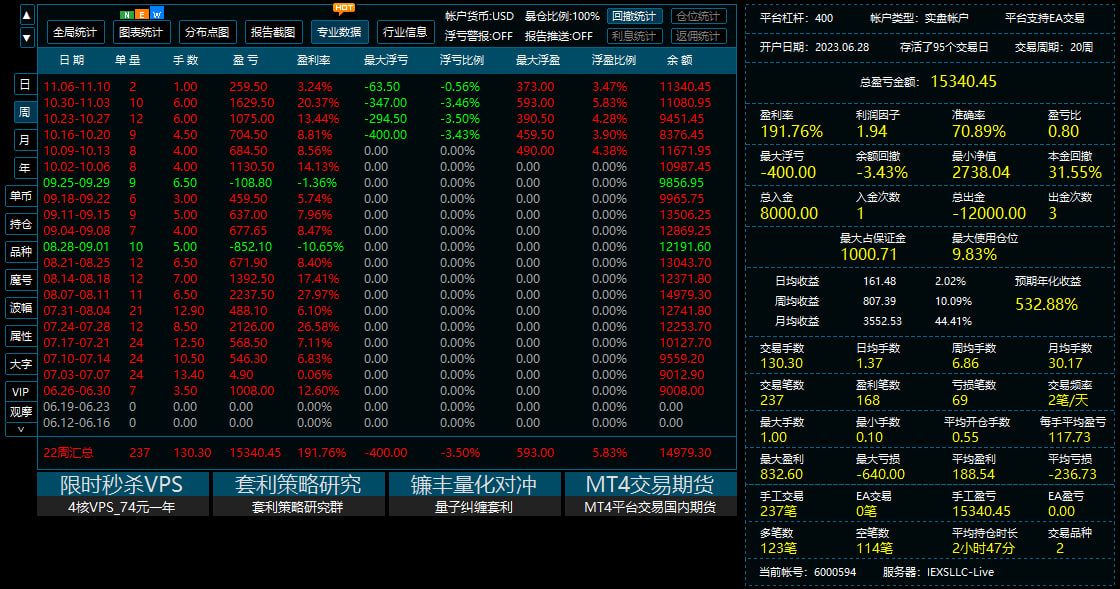
Task: Click the 当前帐号 6000594 text
Action: pyautogui.click(x=807, y=572)
